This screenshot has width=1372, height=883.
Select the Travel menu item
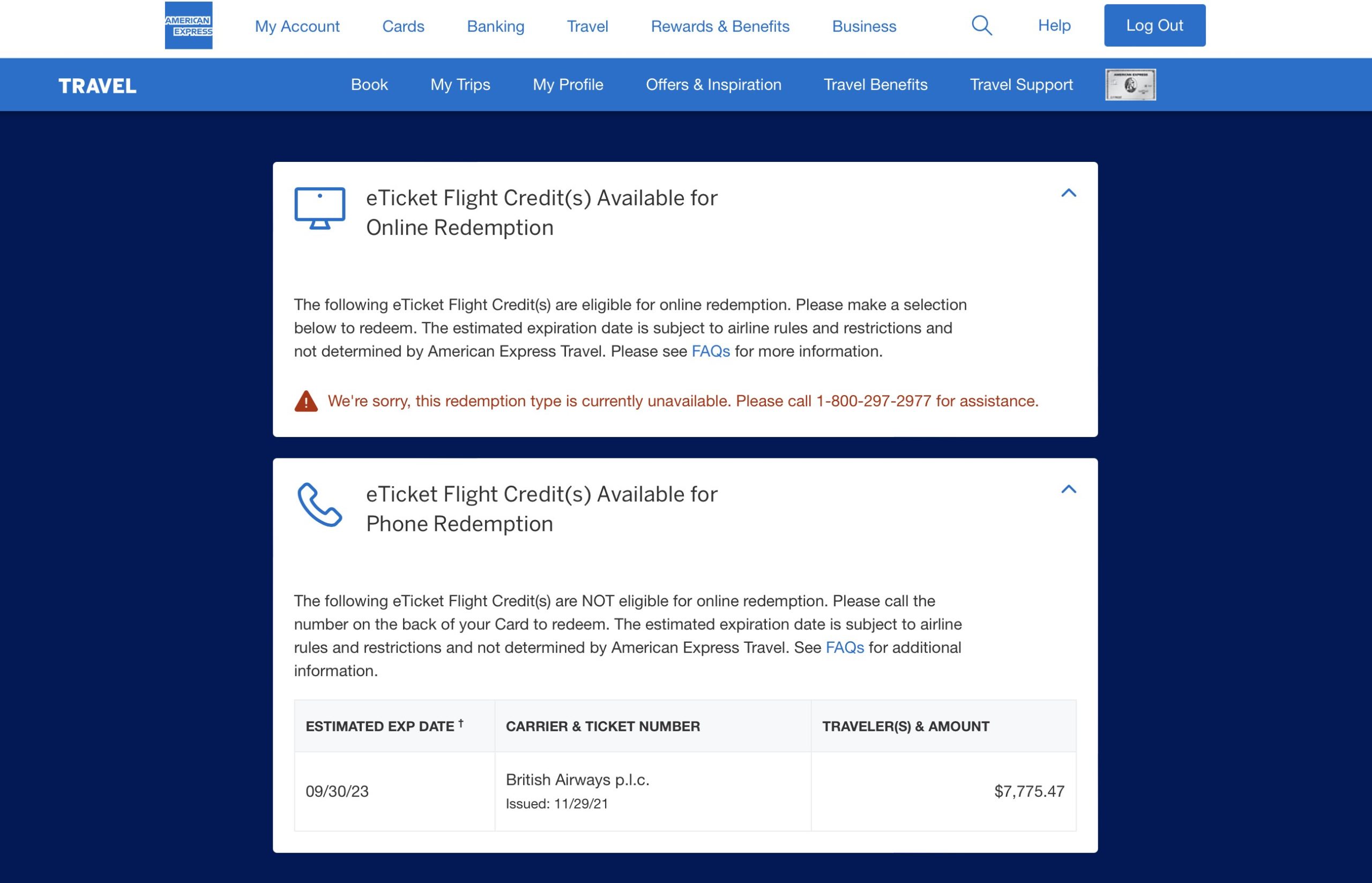pos(587,25)
